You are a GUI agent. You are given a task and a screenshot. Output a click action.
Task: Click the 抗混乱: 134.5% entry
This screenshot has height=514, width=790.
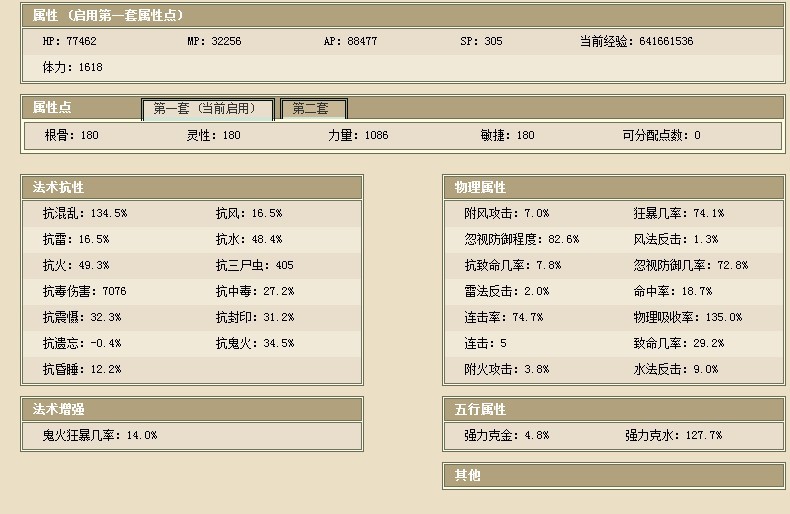pyautogui.click(x=85, y=213)
